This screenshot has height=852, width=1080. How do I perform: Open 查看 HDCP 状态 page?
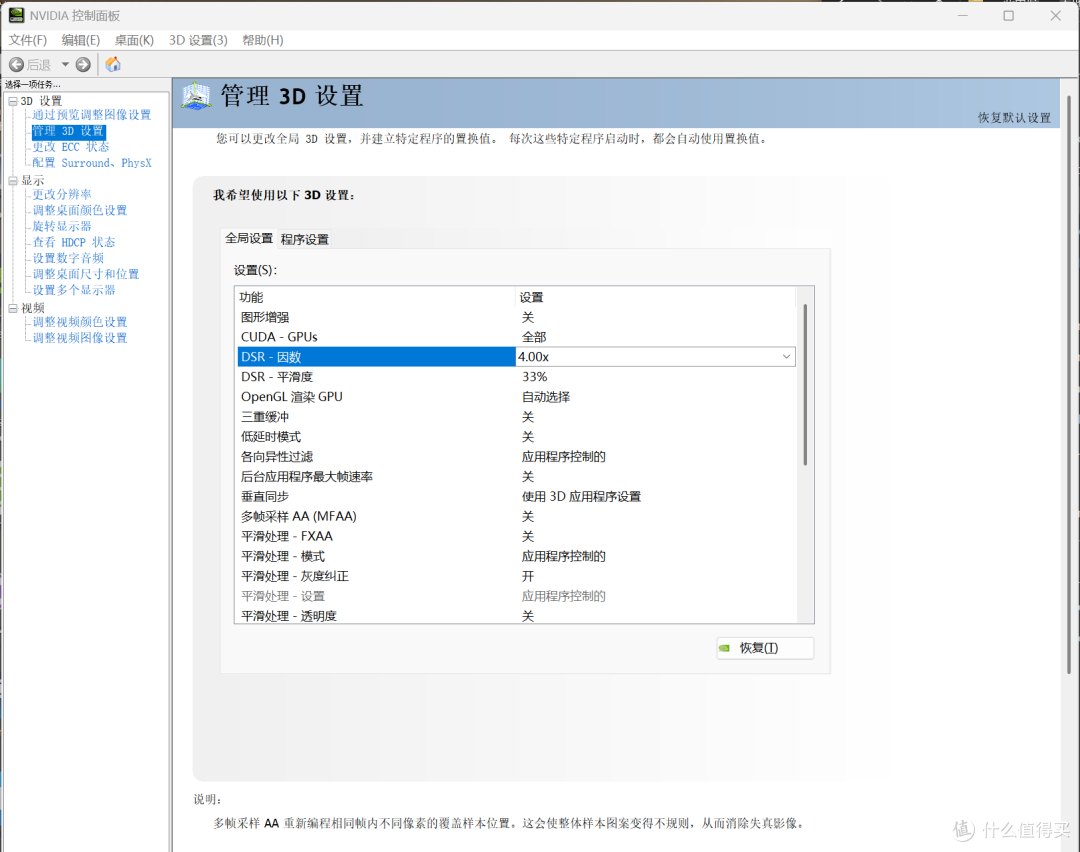74,242
